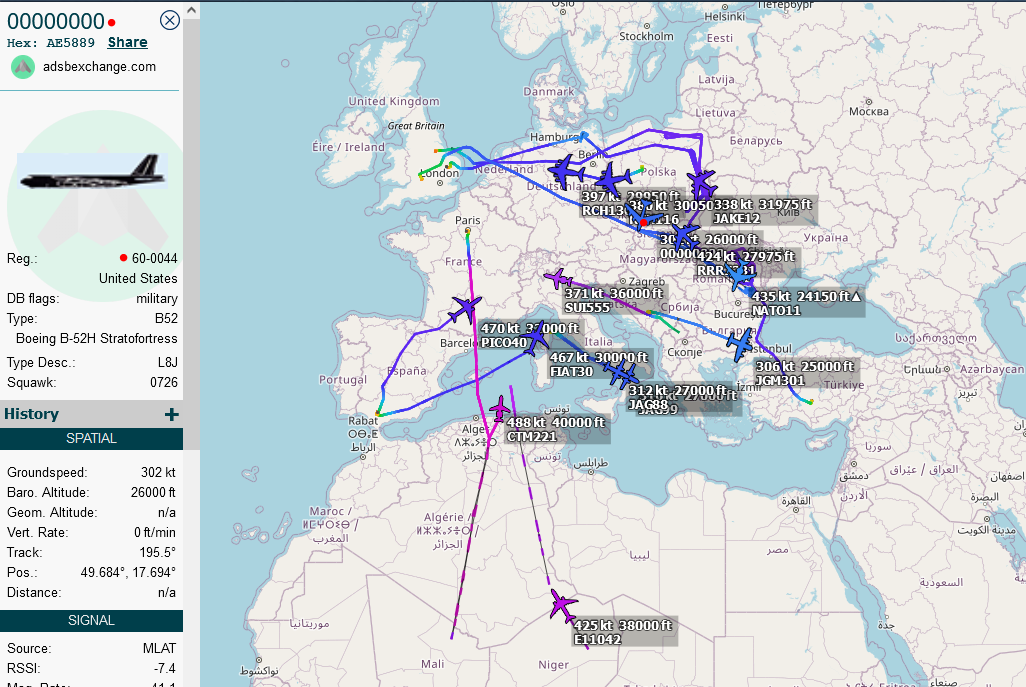Select the JAKE12 aircraft icon on map
Screen dimensions: 1026x687
(701, 183)
